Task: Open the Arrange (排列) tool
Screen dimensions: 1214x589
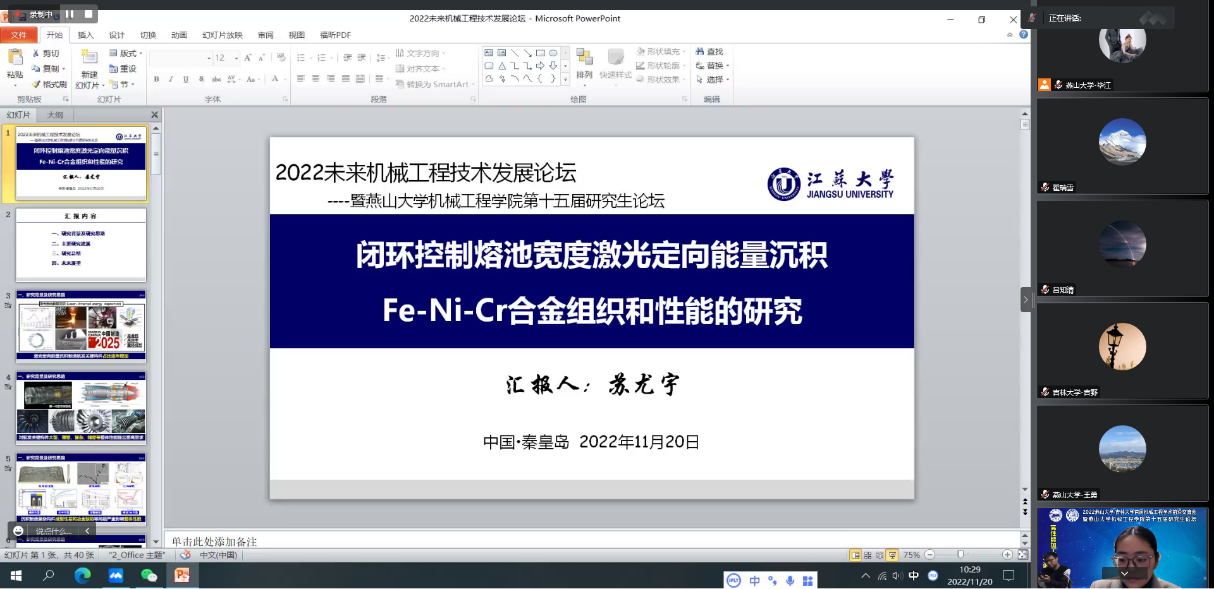Action: (x=584, y=64)
